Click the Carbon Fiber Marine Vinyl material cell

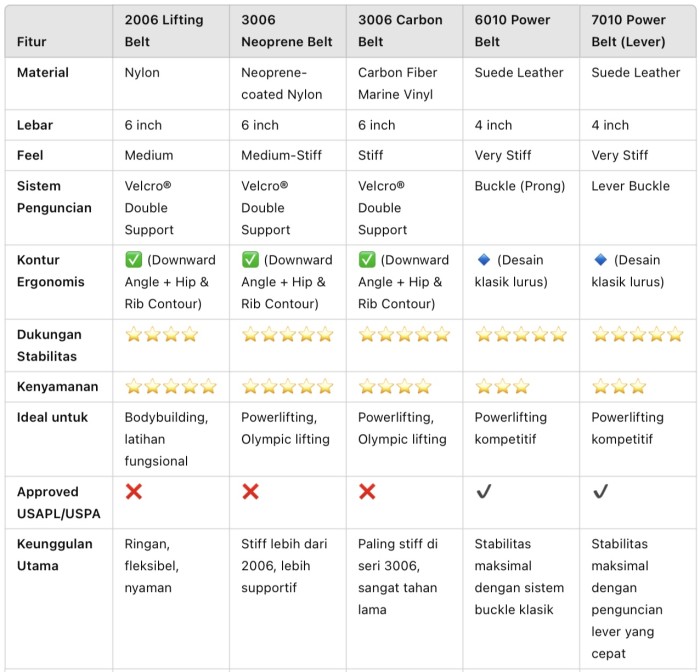(397, 83)
